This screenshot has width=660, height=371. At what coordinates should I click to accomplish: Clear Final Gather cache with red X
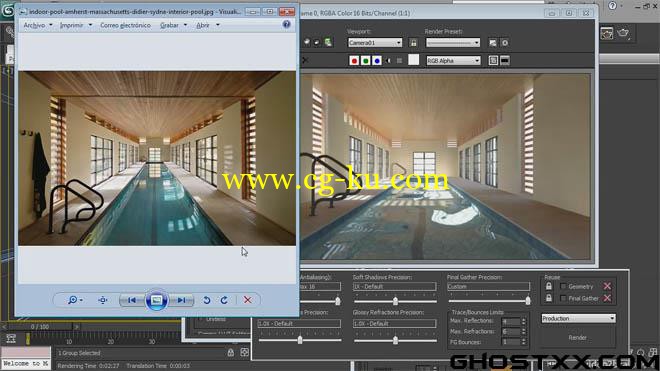click(x=607, y=298)
